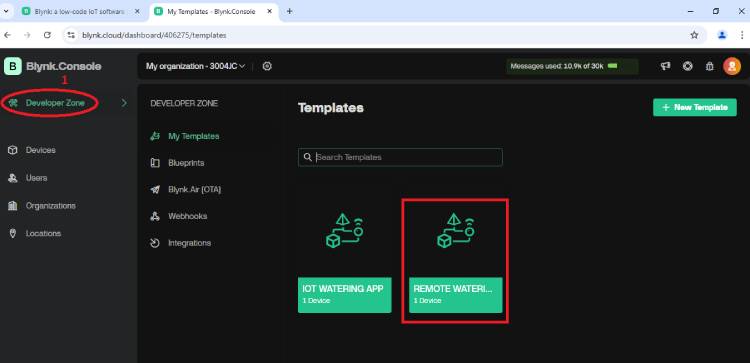Open the Chrome profile icon
The height and width of the screenshot is (363, 750).
[722, 35]
